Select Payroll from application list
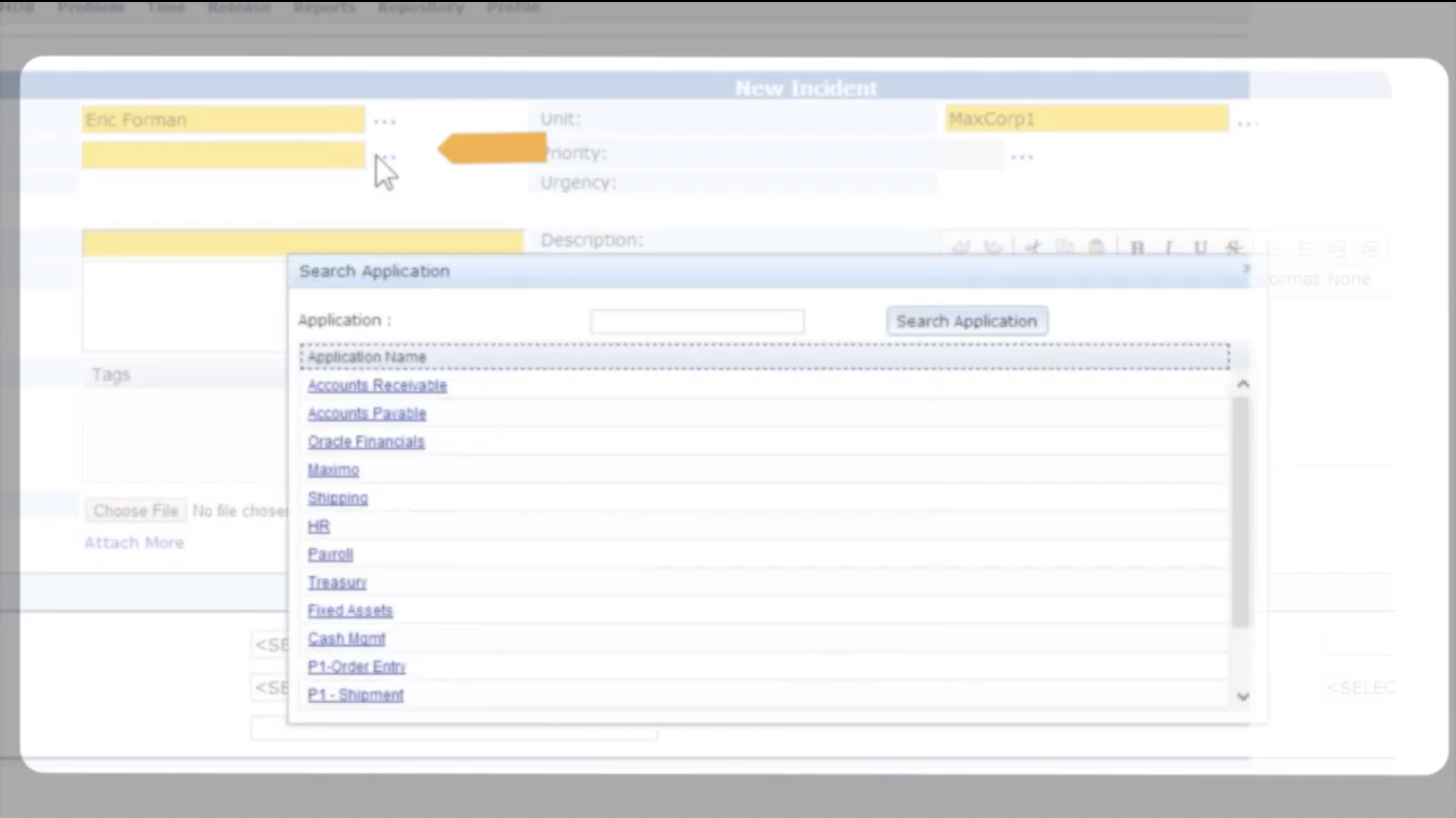Image resolution: width=1456 pixels, height=818 pixels. (330, 554)
